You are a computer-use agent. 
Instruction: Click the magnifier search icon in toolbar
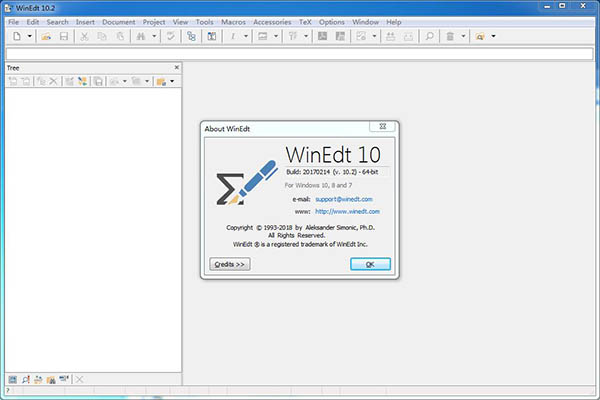[x=429, y=36]
